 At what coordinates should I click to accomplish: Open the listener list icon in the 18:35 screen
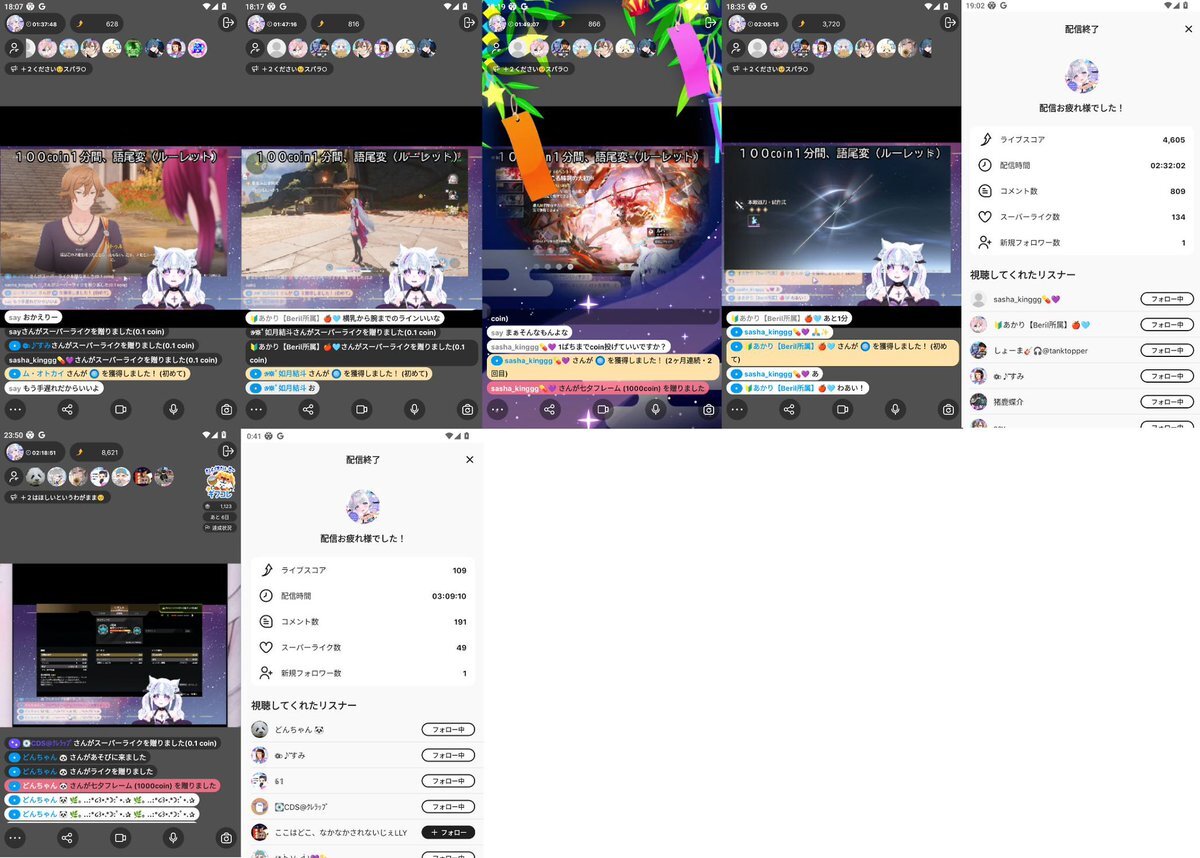737,47
